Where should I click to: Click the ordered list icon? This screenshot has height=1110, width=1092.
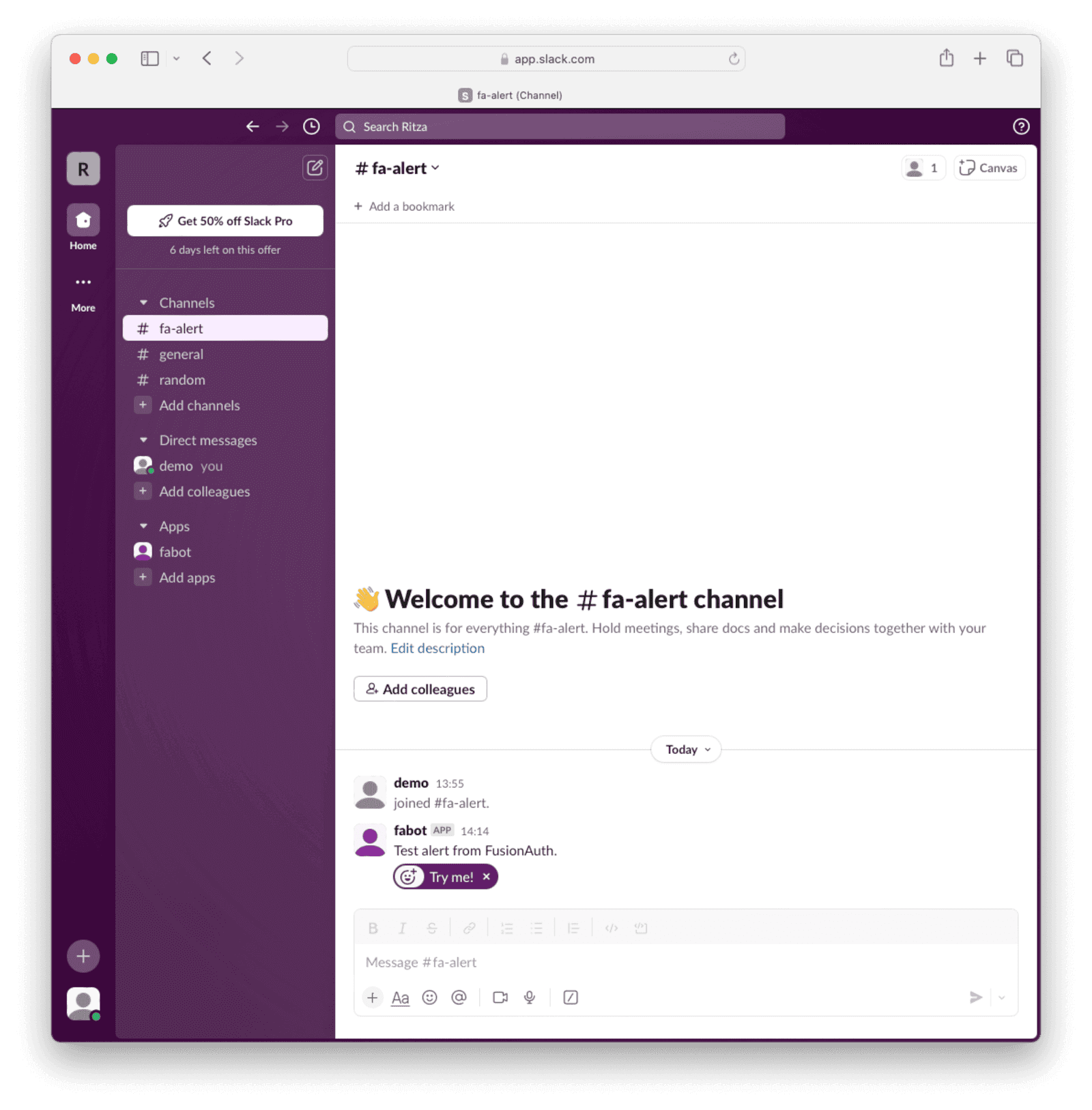(x=506, y=928)
